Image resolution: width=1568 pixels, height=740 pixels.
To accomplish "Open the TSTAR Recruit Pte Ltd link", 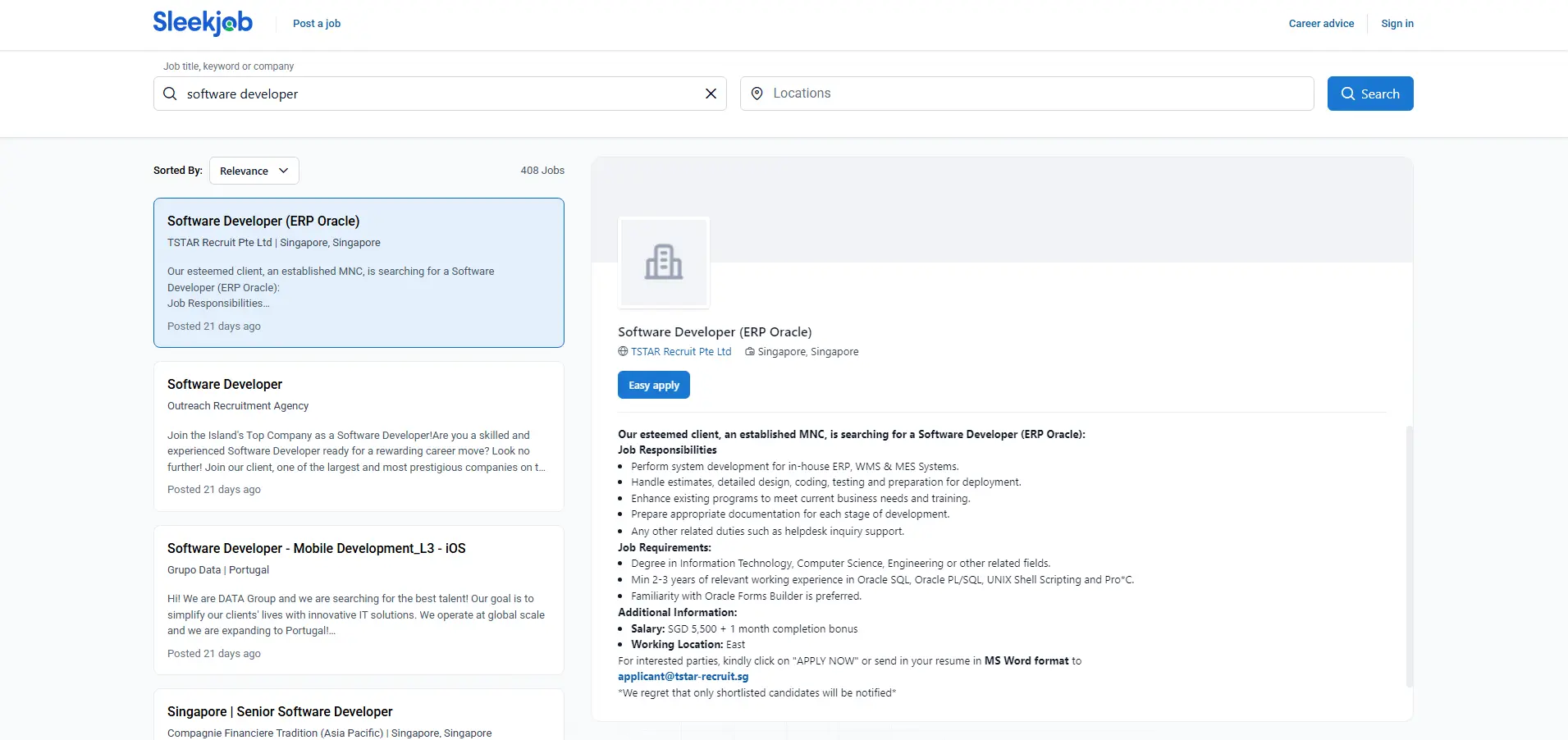I will 681,351.
